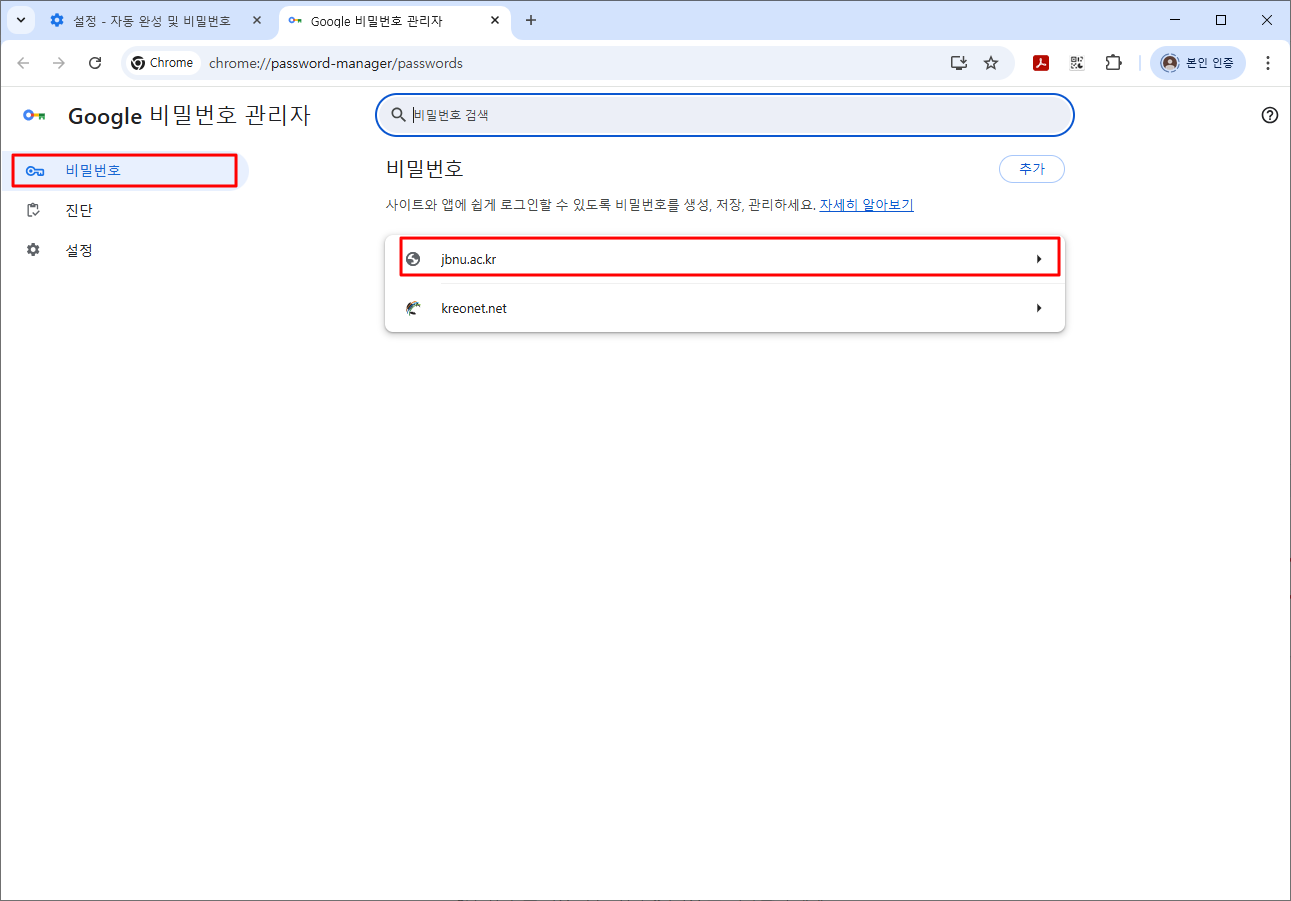Click the 비밀번호 검색 search field
The height and width of the screenshot is (901, 1291).
[x=724, y=115]
